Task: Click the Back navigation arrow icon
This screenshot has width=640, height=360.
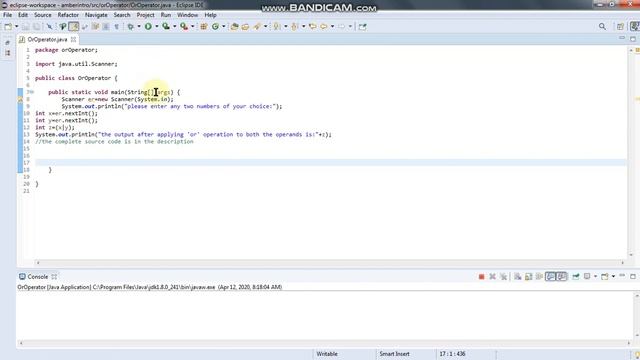Action: (x=324, y=27)
